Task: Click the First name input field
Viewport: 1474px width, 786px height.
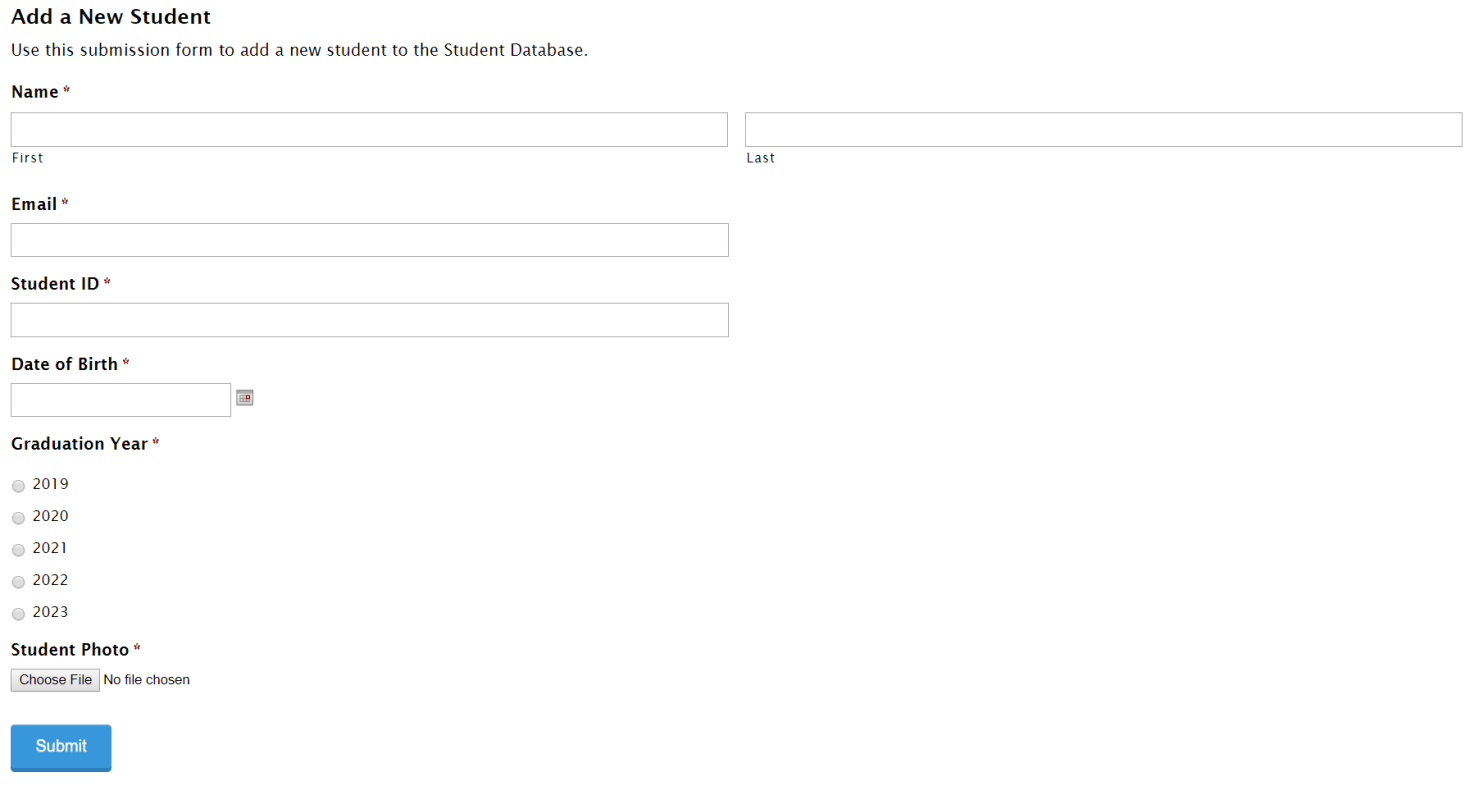Action: 368,129
